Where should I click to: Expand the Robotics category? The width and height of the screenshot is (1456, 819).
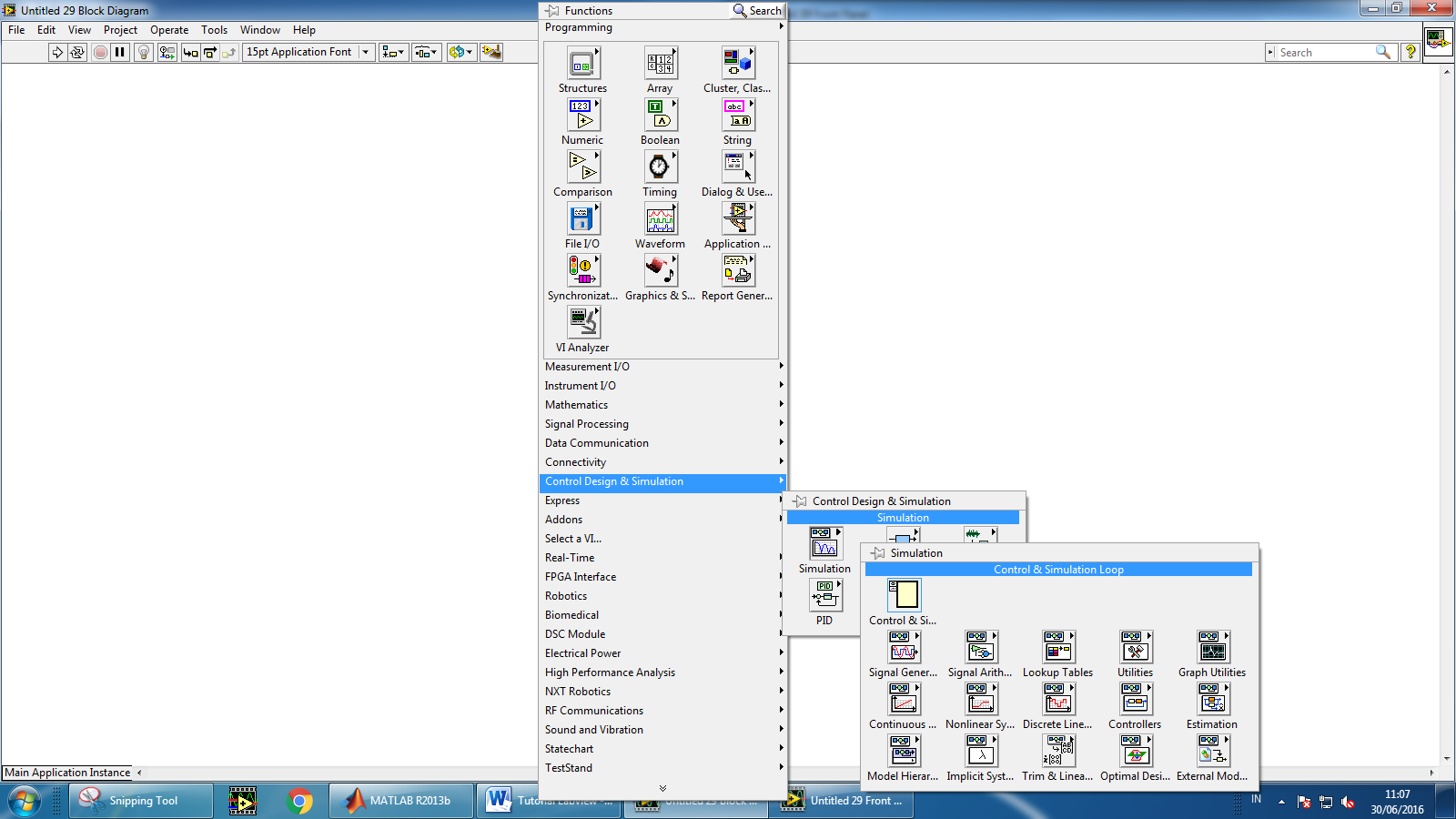click(663, 596)
